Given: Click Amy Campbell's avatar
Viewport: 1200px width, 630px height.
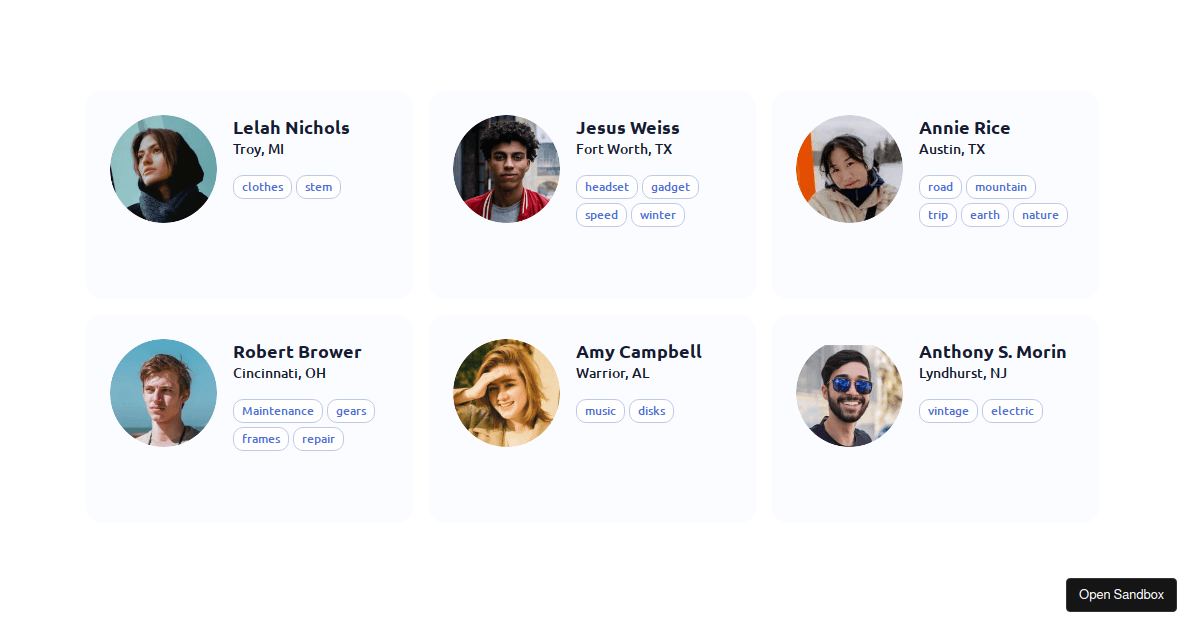Looking at the screenshot, I should click(x=506, y=393).
